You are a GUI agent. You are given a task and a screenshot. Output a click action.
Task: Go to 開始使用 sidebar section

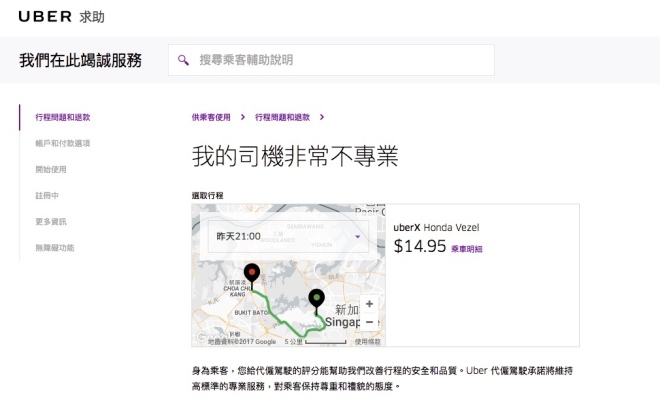coord(50,169)
